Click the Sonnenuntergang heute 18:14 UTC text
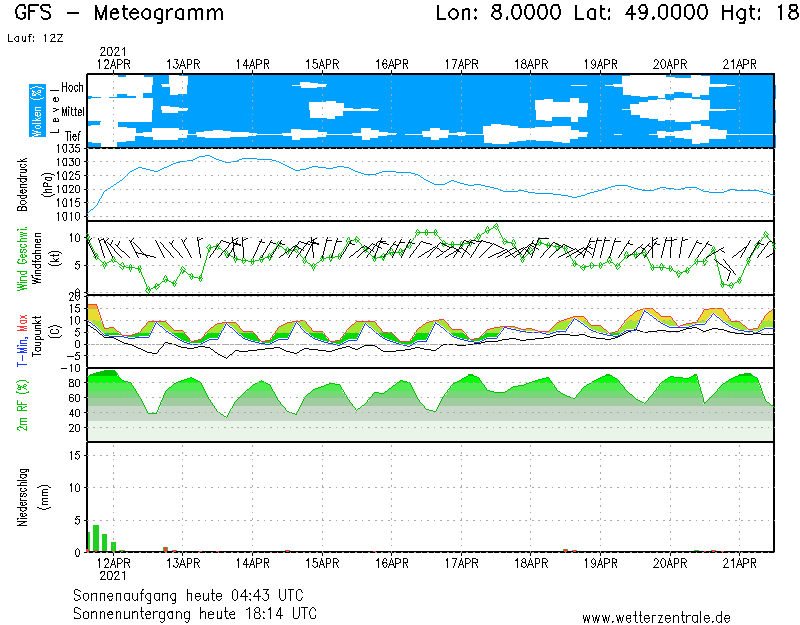Screen dimensions: 800x625 pyautogui.click(x=195, y=612)
